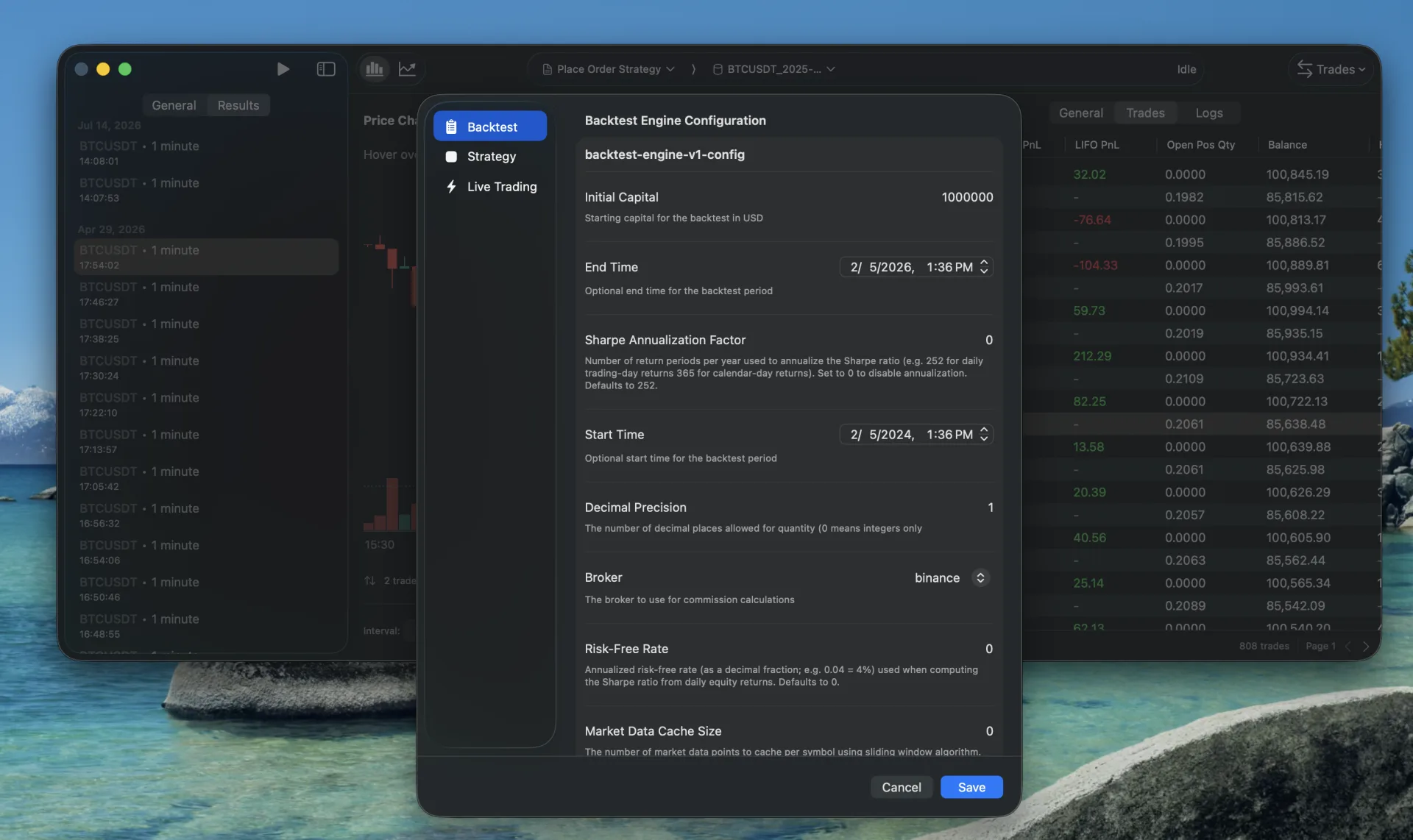
Task: Select the BTCUSDT run at 16:56:32
Action: point(206,515)
